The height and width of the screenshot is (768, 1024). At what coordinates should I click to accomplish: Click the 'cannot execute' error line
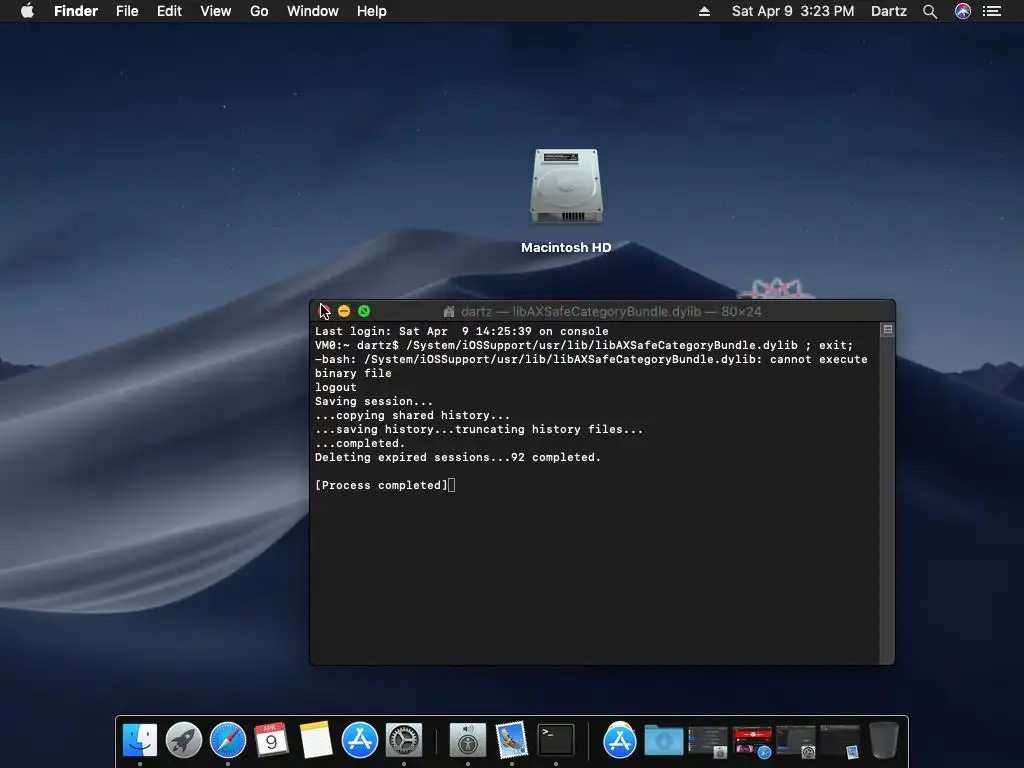(591, 359)
